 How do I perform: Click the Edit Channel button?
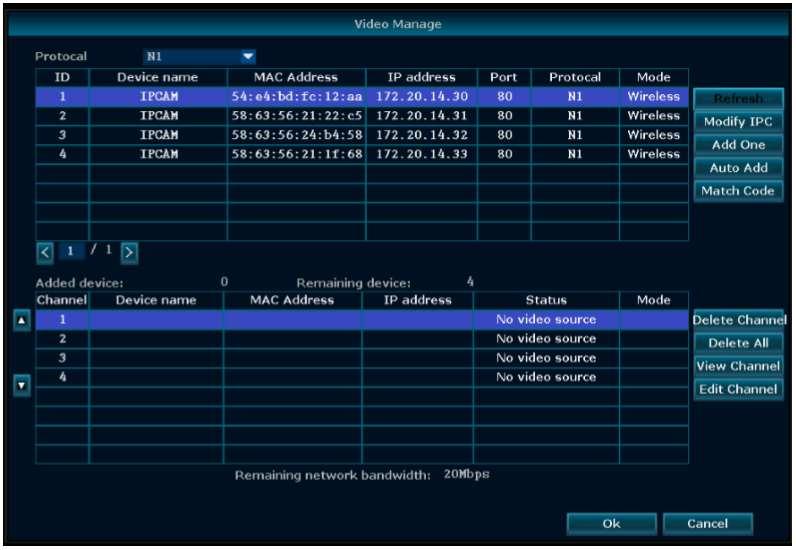738,390
